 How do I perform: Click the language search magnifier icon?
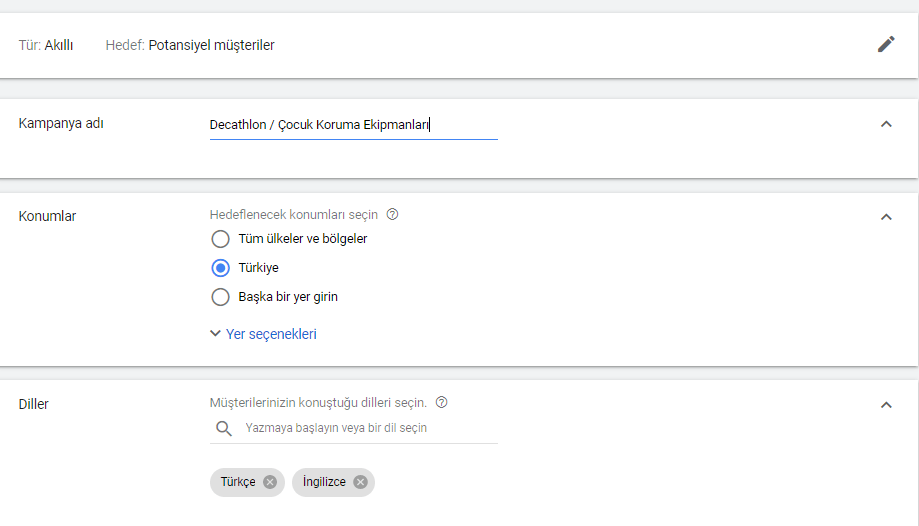tap(224, 428)
